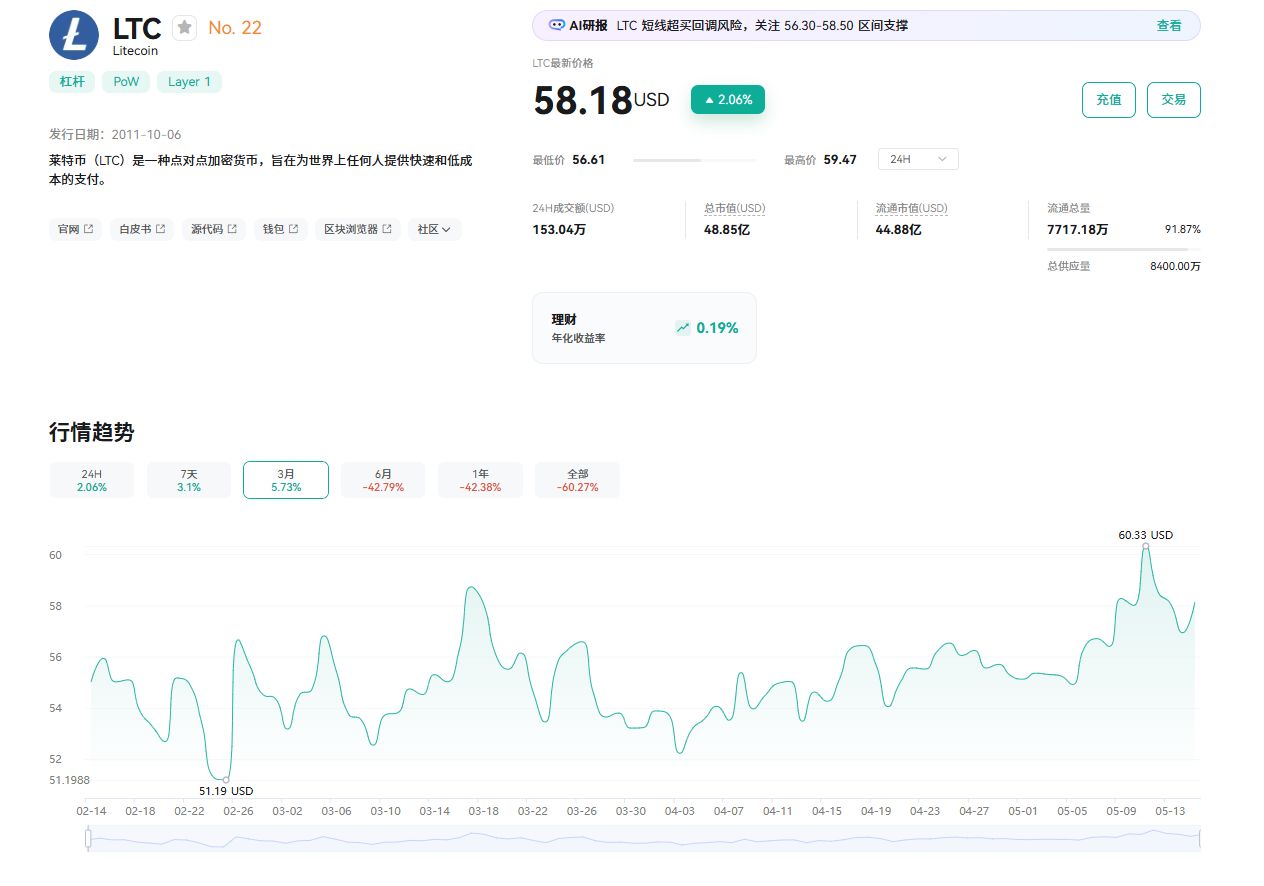Switch chart to the 1年 tab

pos(480,480)
